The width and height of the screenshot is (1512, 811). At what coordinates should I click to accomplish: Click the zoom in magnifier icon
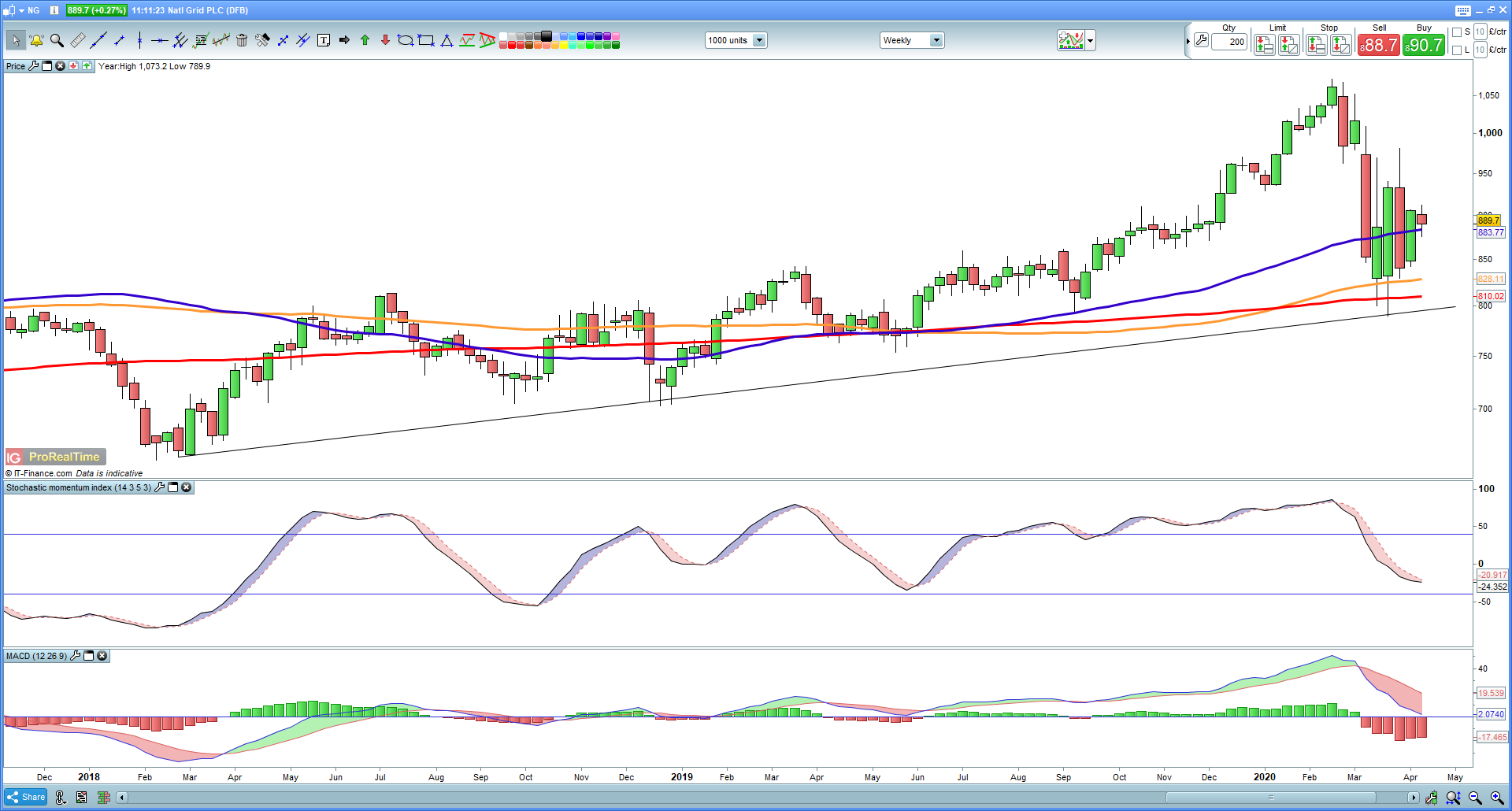coord(1497,798)
